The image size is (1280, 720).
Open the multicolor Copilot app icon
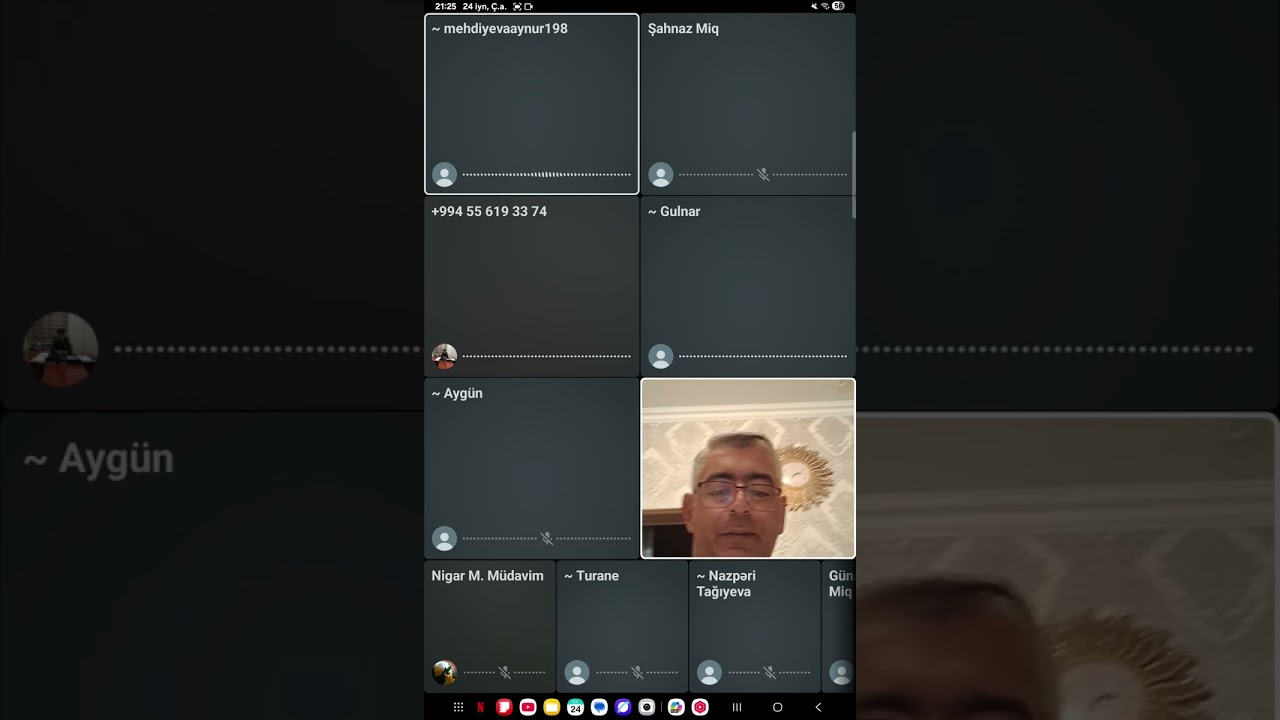click(x=676, y=707)
